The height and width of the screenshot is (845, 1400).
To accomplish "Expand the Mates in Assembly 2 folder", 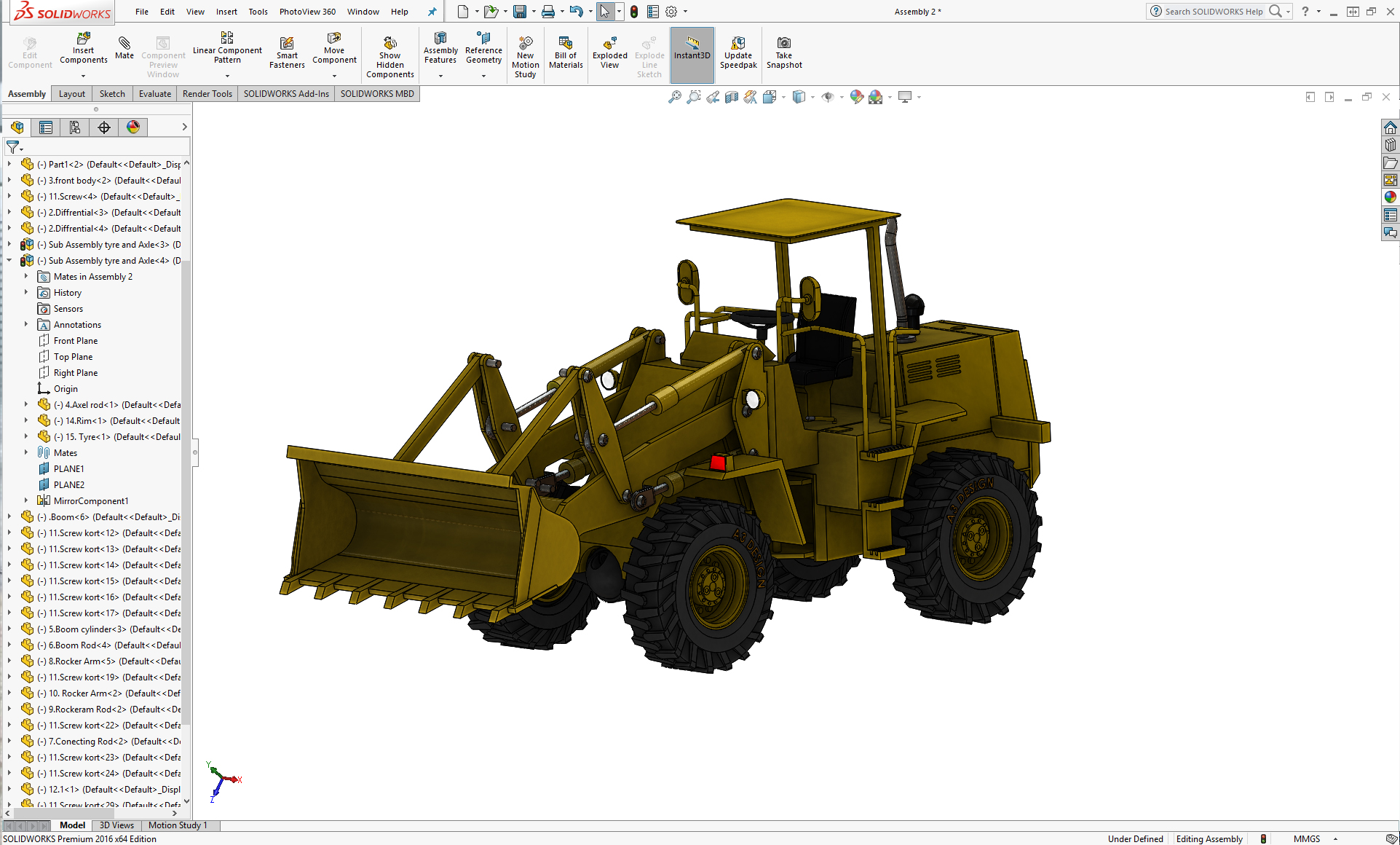I will click(26, 277).
